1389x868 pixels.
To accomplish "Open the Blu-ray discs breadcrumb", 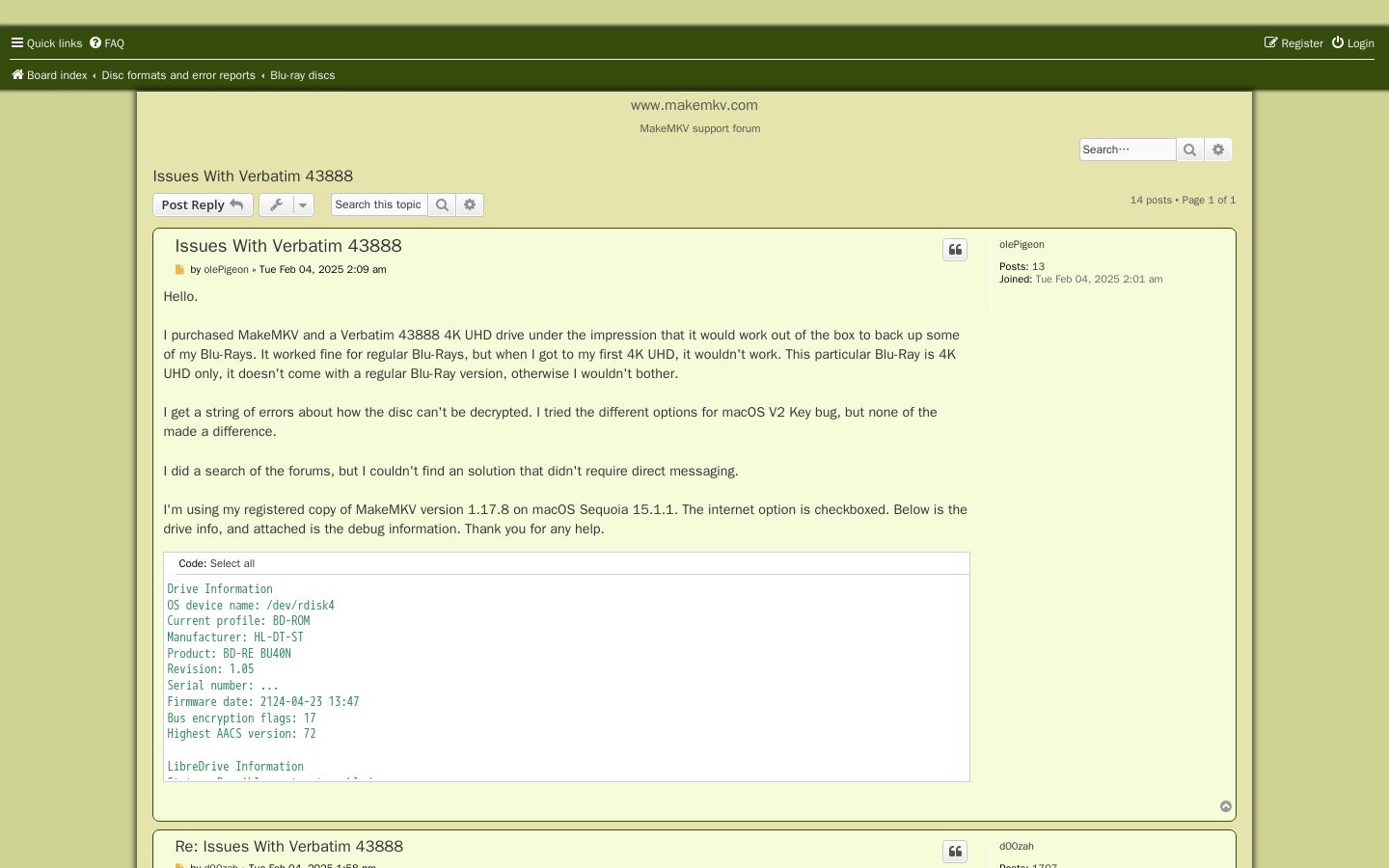I will click(303, 75).
